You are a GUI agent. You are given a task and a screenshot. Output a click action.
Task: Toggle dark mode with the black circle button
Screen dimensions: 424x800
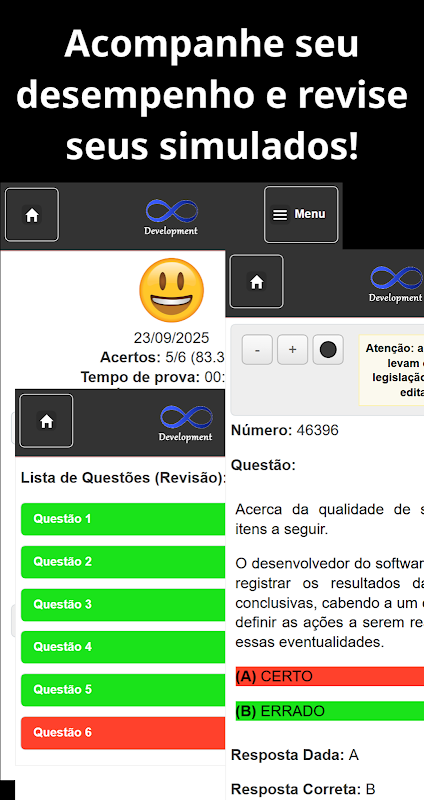tap(328, 349)
